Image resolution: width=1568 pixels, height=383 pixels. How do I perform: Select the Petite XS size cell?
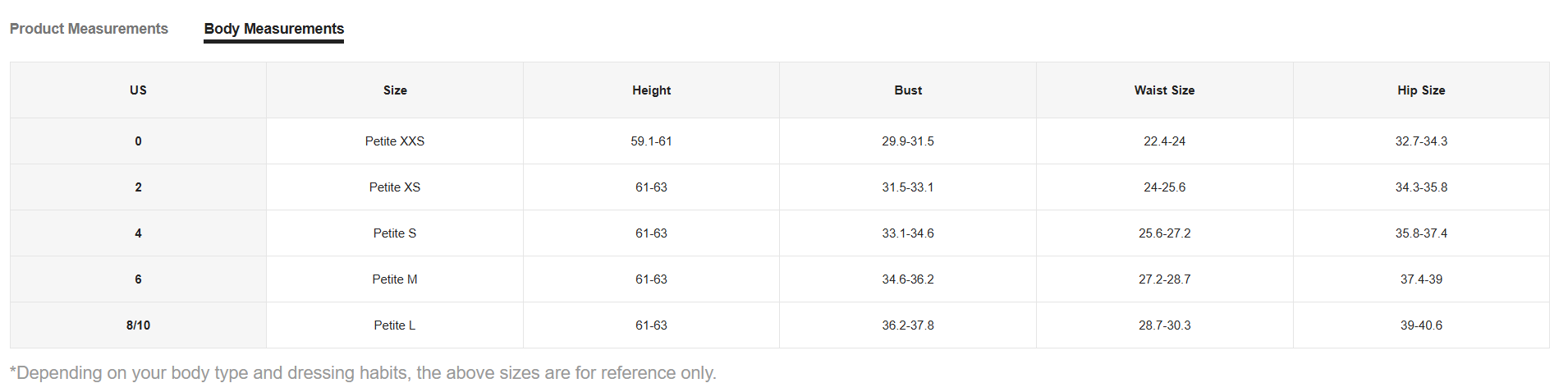(395, 187)
